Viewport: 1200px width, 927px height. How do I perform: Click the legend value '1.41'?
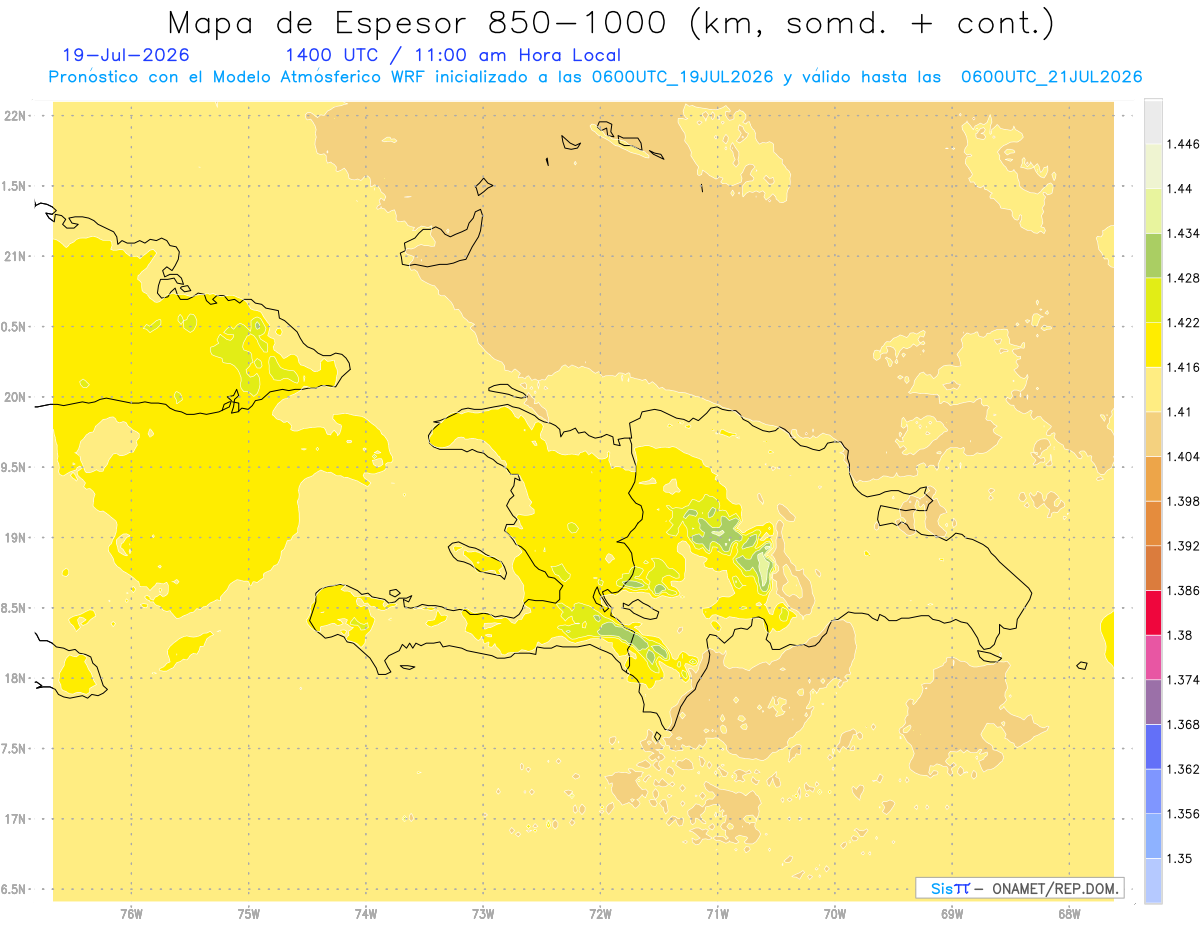pyautogui.click(x=1179, y=412)
